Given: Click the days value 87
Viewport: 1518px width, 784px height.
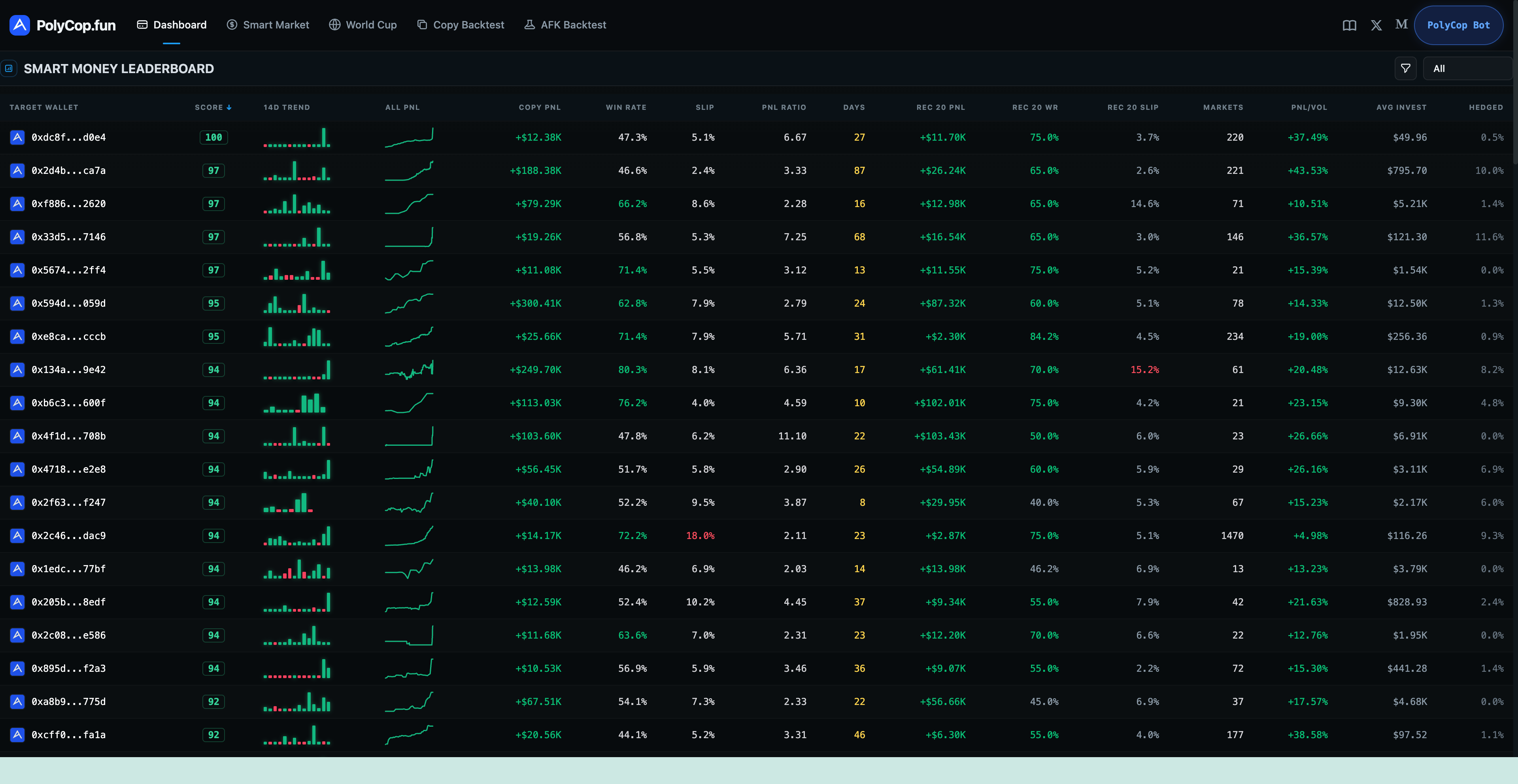Looking at the screenshot, I should pyautogui.click(x=859, y=170).
